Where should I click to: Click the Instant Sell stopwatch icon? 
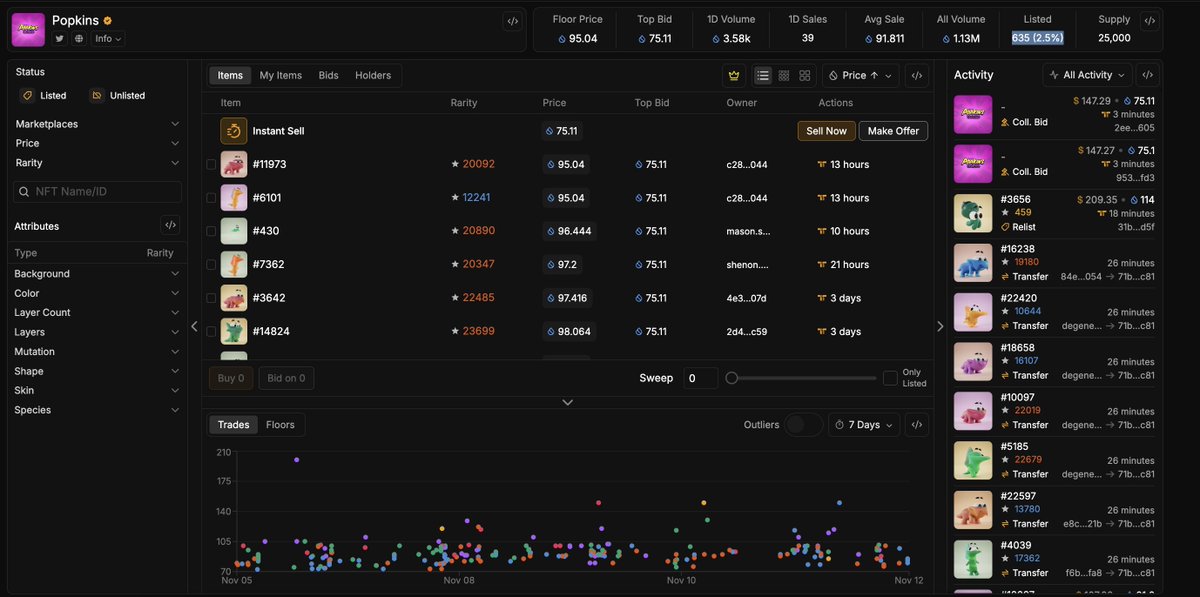[x=233, y=131]
